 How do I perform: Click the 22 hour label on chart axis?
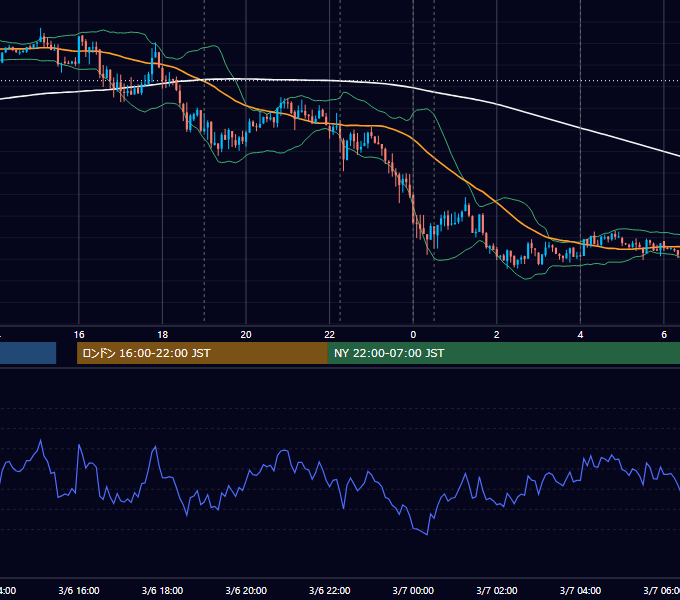[x=330, y=335]
